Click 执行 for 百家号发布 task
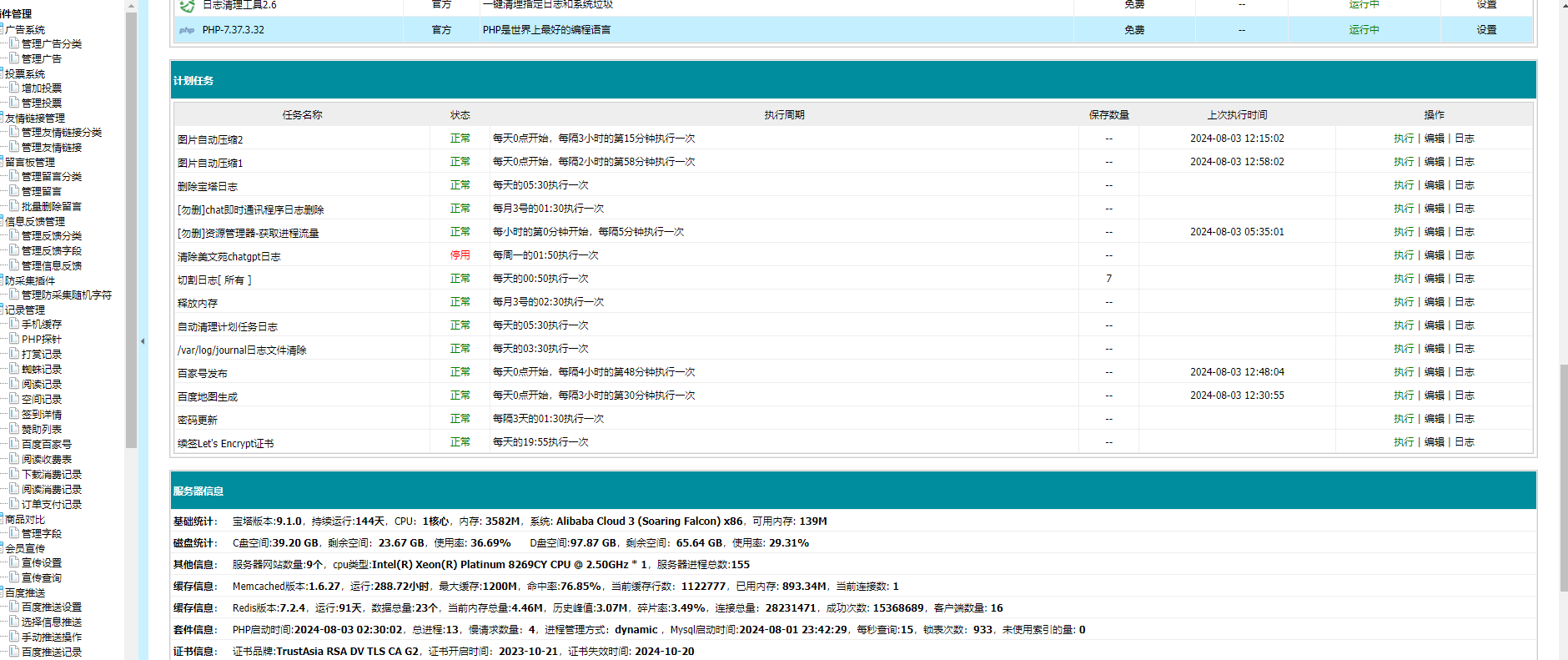Screen dimensions: 1568x660 pos(1404,372)
